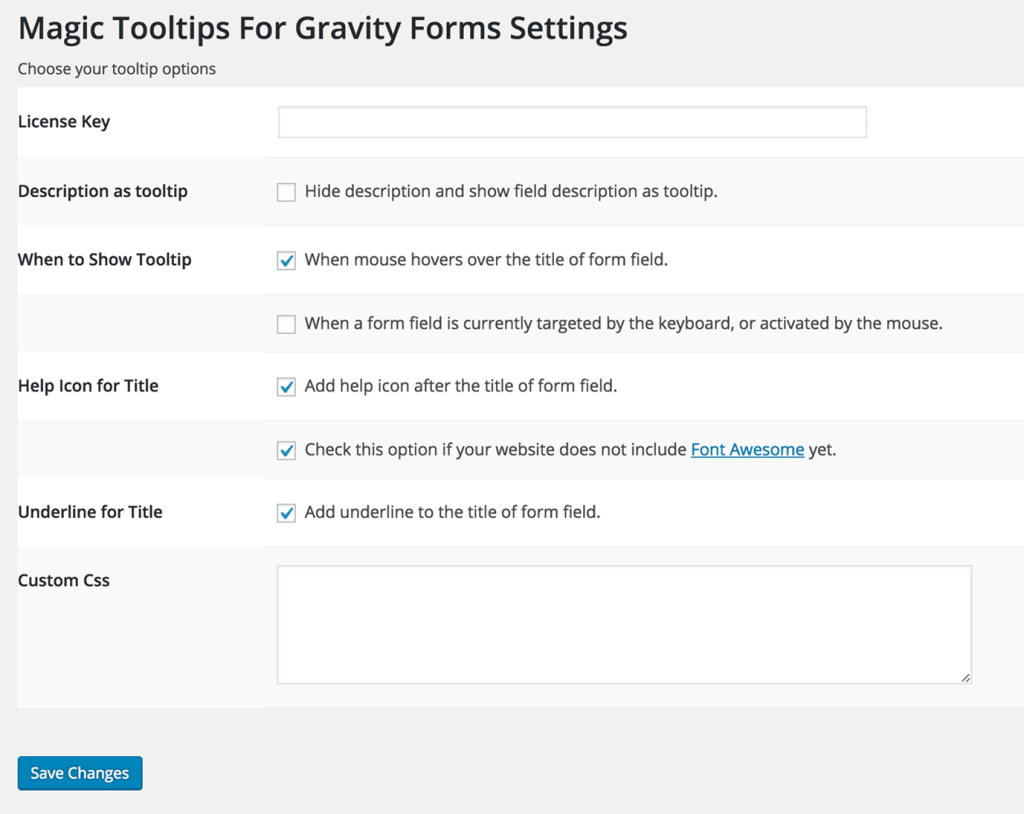Toggle the keyboard activation tooltip setting

[x=286, y=323]
